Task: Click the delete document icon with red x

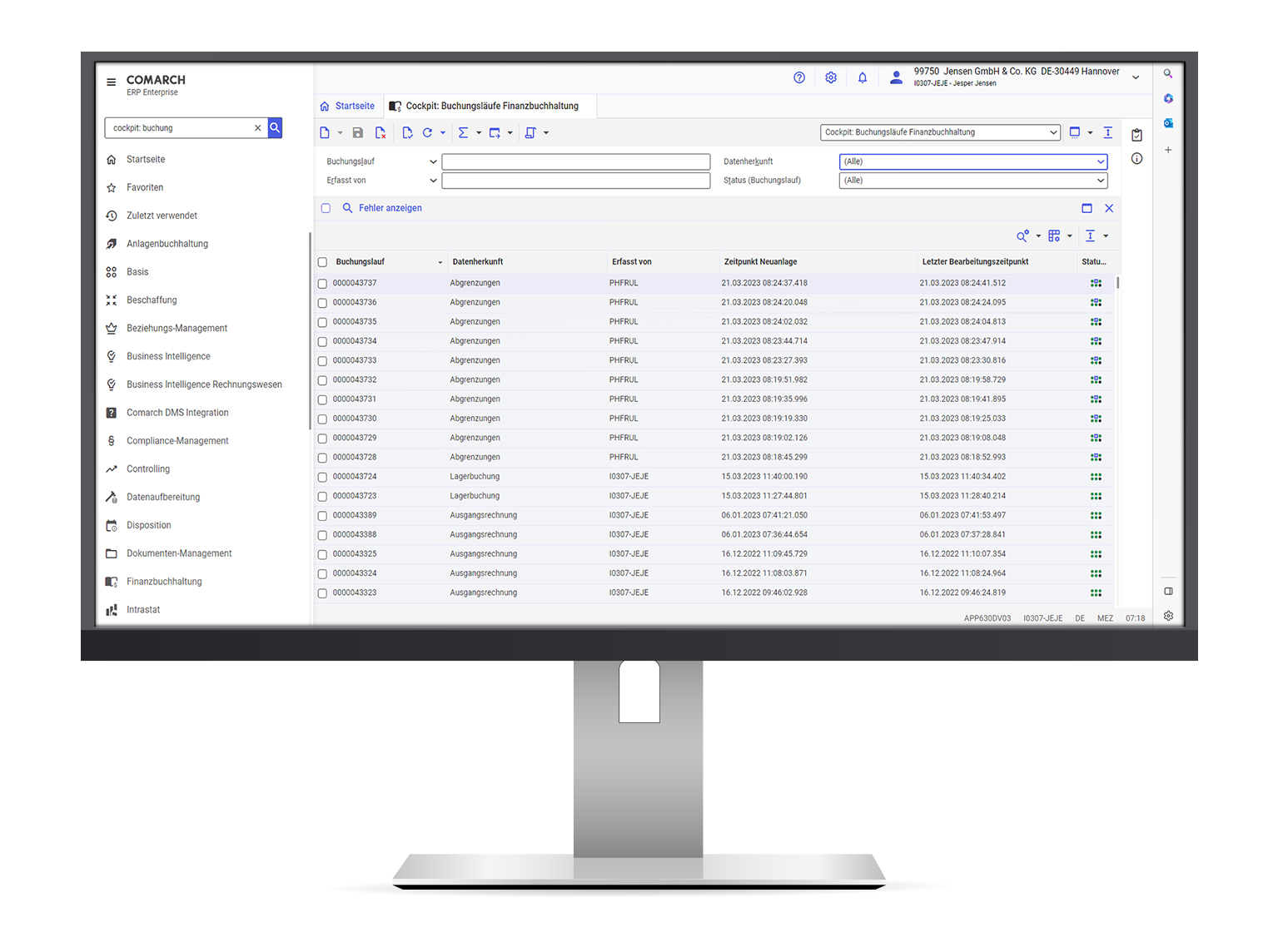Action: point(380,133)
